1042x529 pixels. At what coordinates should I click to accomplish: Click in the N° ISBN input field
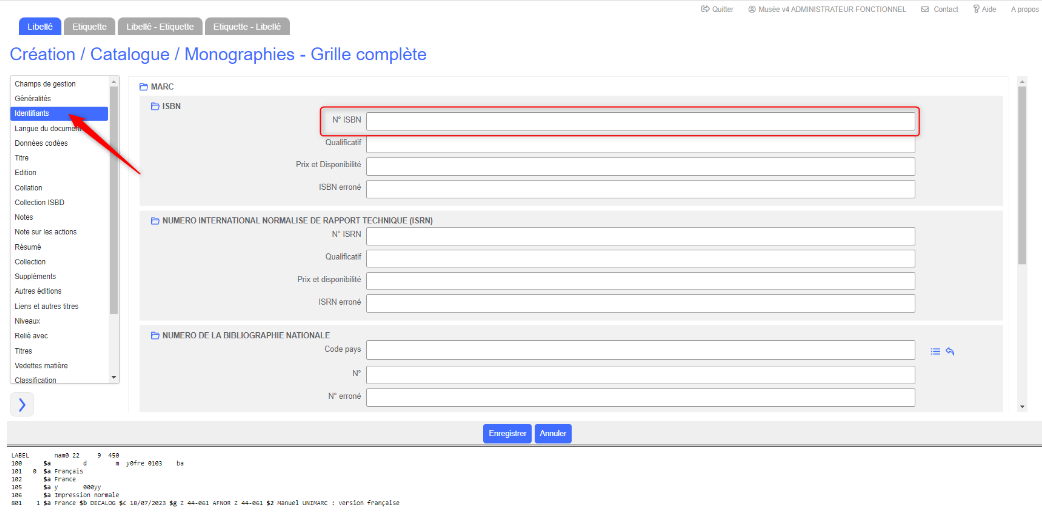(640, 122)
